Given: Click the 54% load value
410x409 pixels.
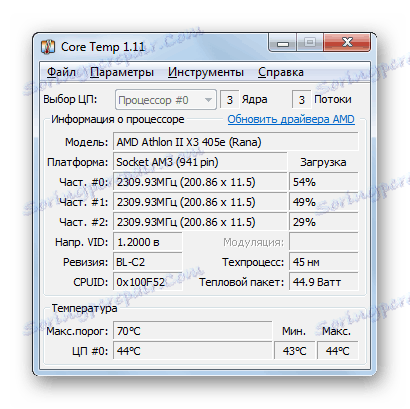Looking at the screenshot, I should 324,182.
